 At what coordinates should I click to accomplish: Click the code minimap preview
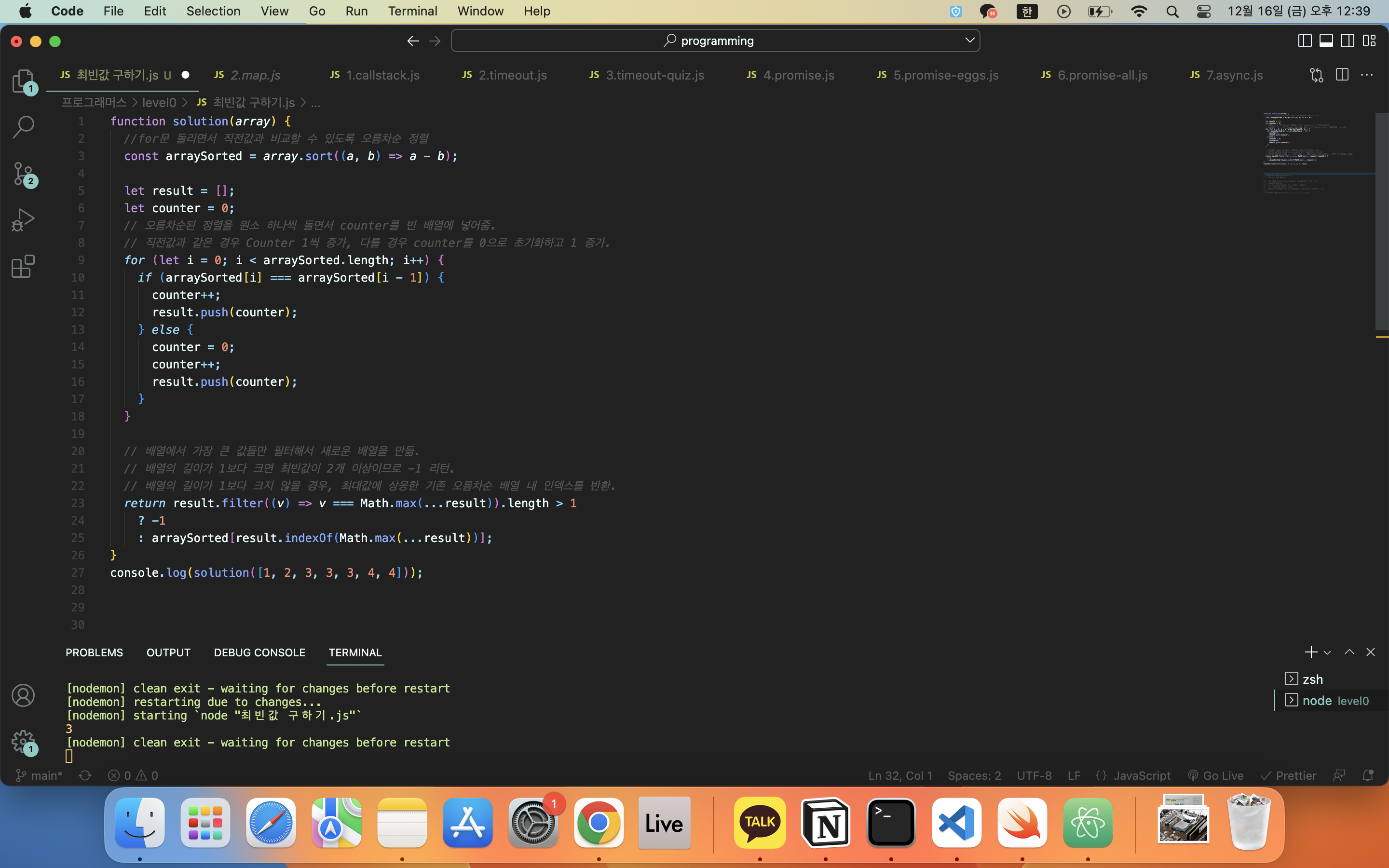1319,154
